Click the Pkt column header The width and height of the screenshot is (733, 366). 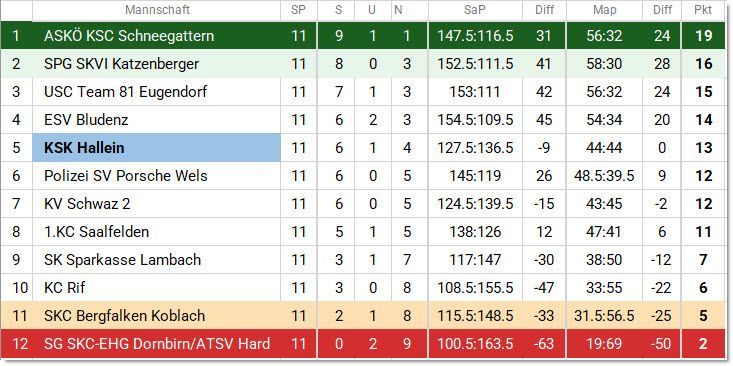pyautogui.click(x=703, y=10)
